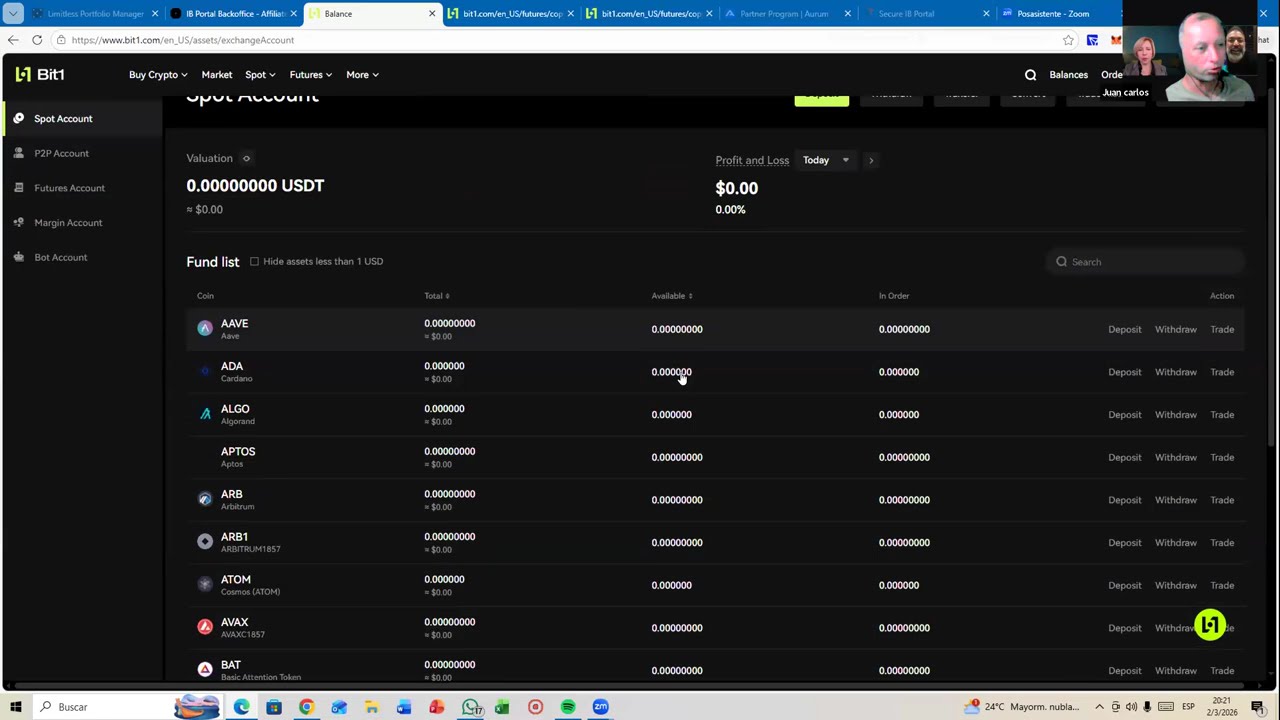Expand the Futures dropdown menu
Image resolution: width=1280 pixels, height=720 pixels.
click(x=311, y=75)
